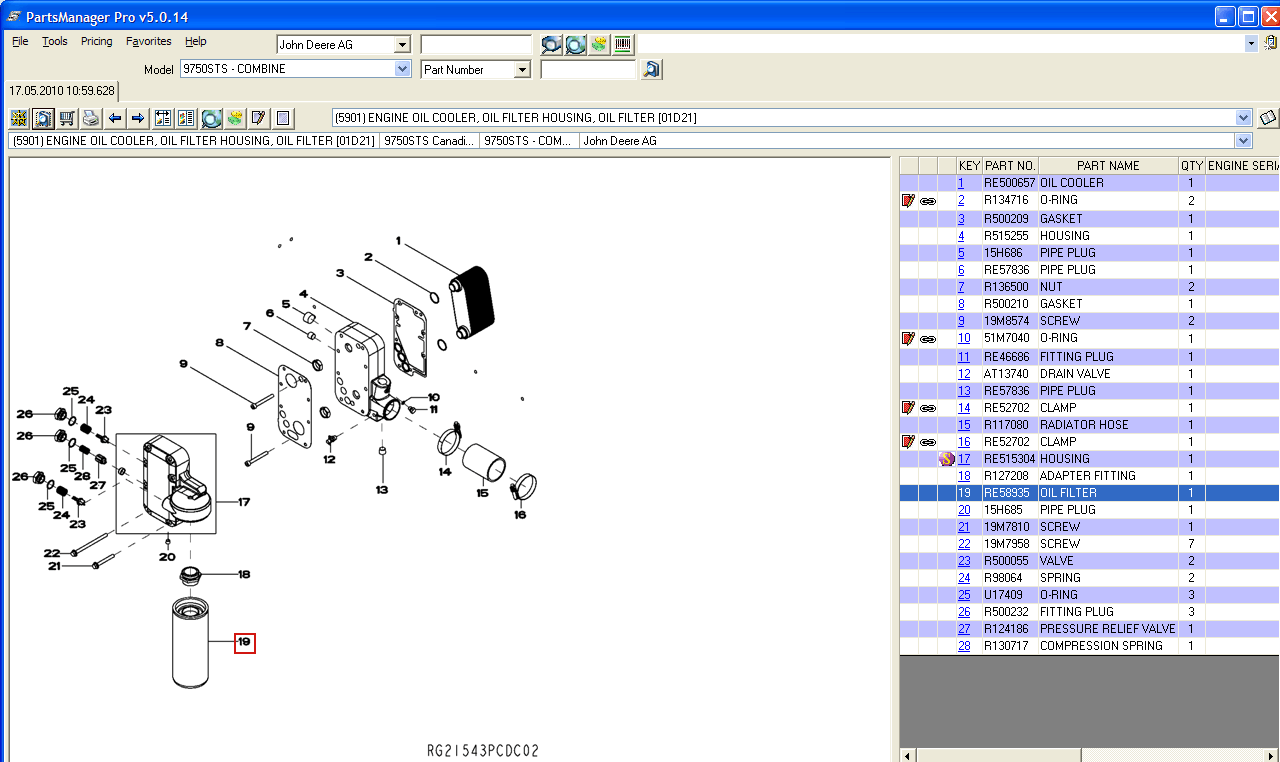Click the printer icon in toolbar
The image size is (1280, 762).
pos(91,118)
